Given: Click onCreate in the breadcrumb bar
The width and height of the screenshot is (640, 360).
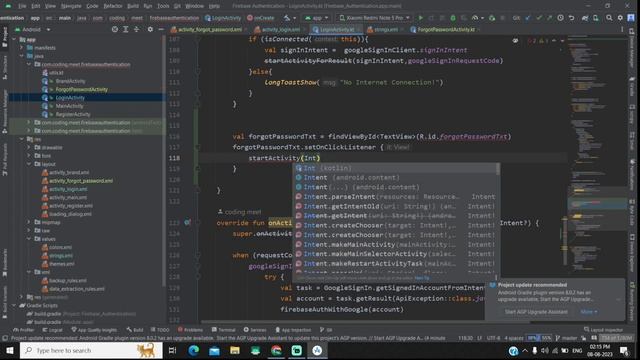Looking at the screenshot, I should coord(261,18).
